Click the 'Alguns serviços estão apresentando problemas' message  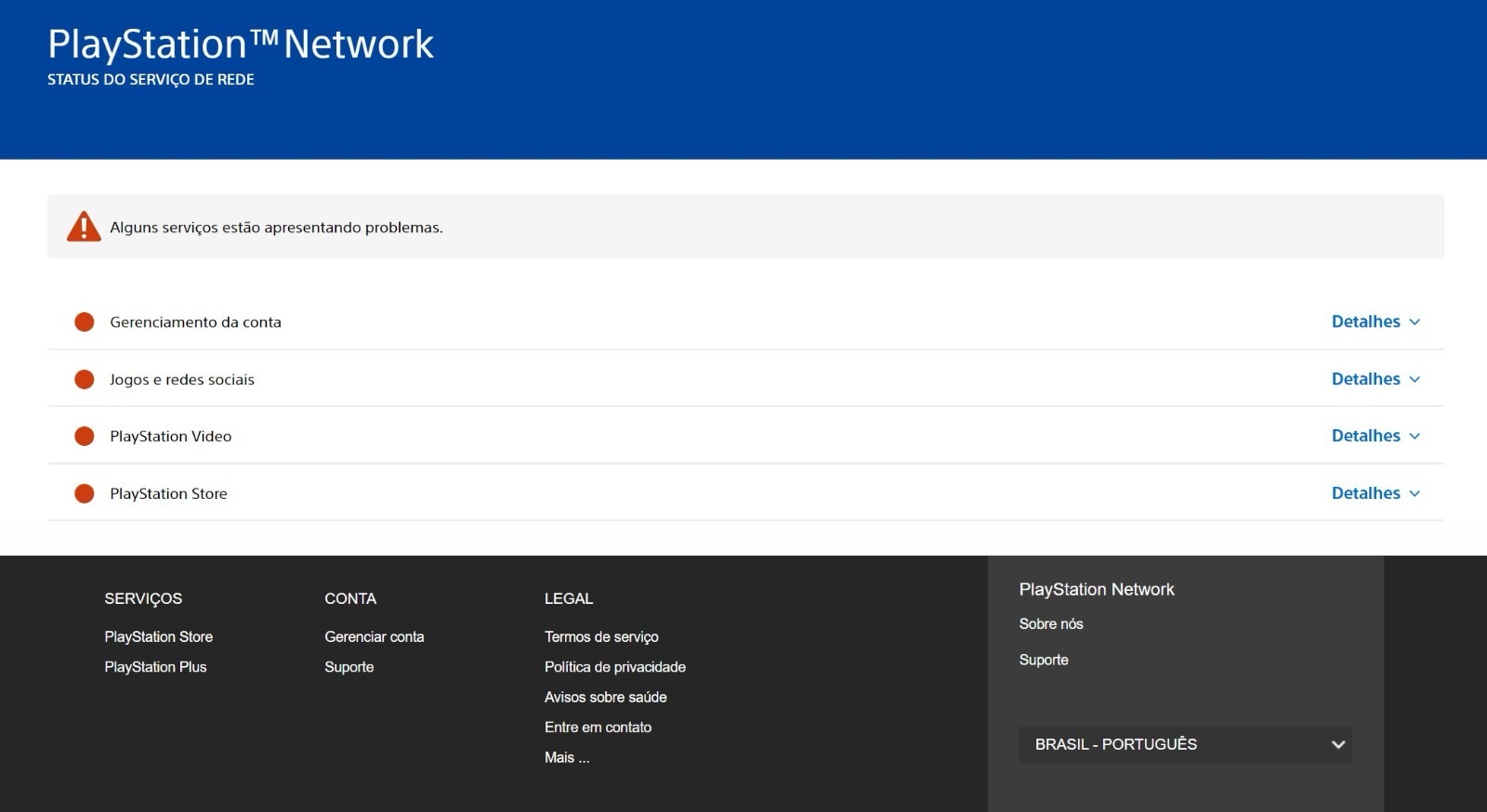(x=276, y=228)
